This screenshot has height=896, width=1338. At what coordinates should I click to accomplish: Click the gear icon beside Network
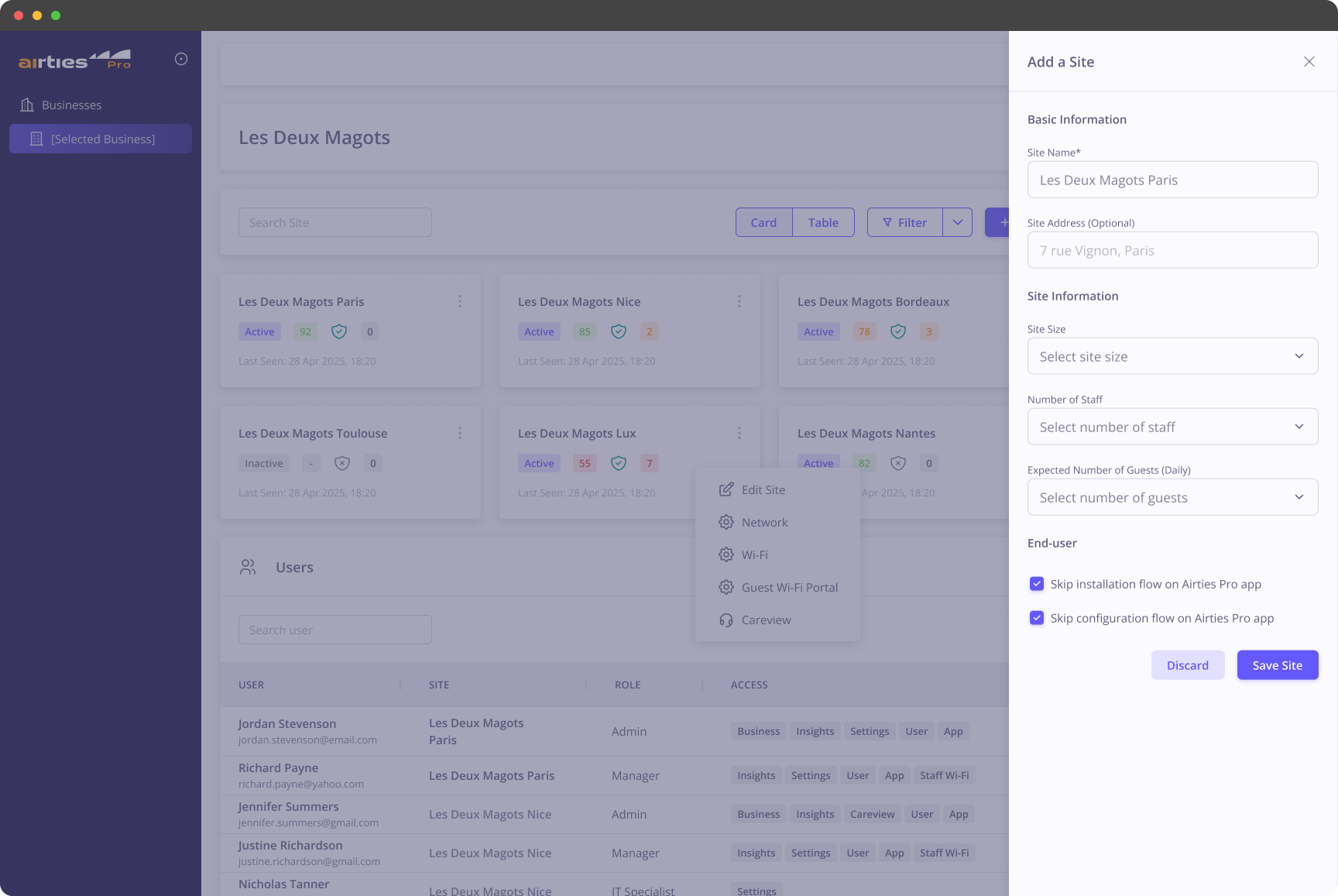726,522
